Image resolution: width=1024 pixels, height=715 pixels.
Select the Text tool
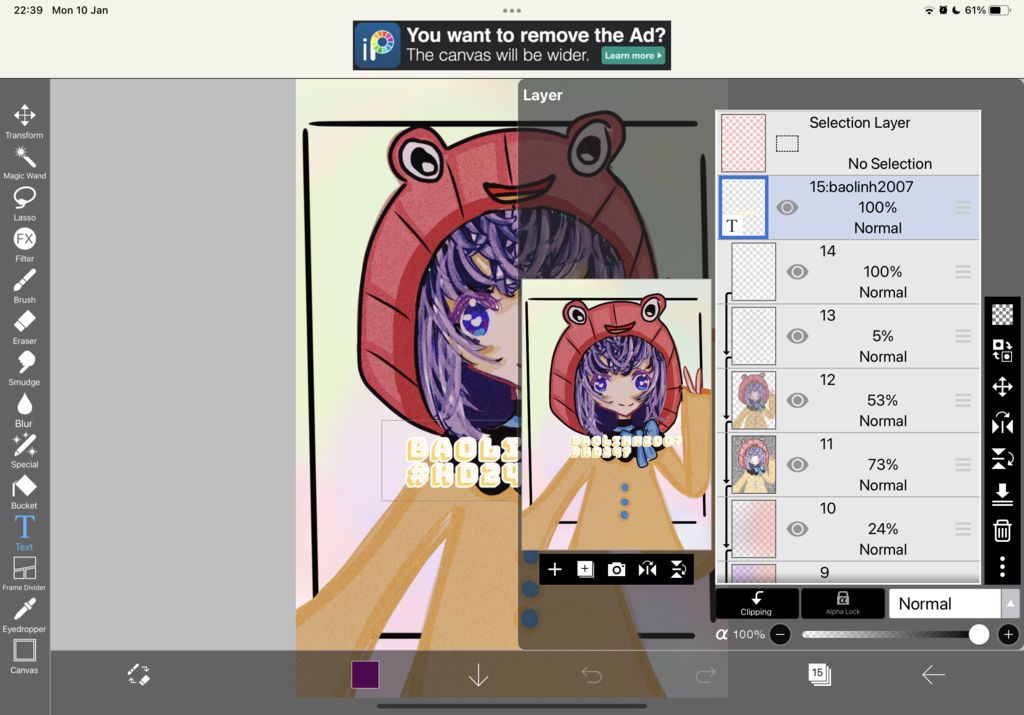(x=24, y=533)
